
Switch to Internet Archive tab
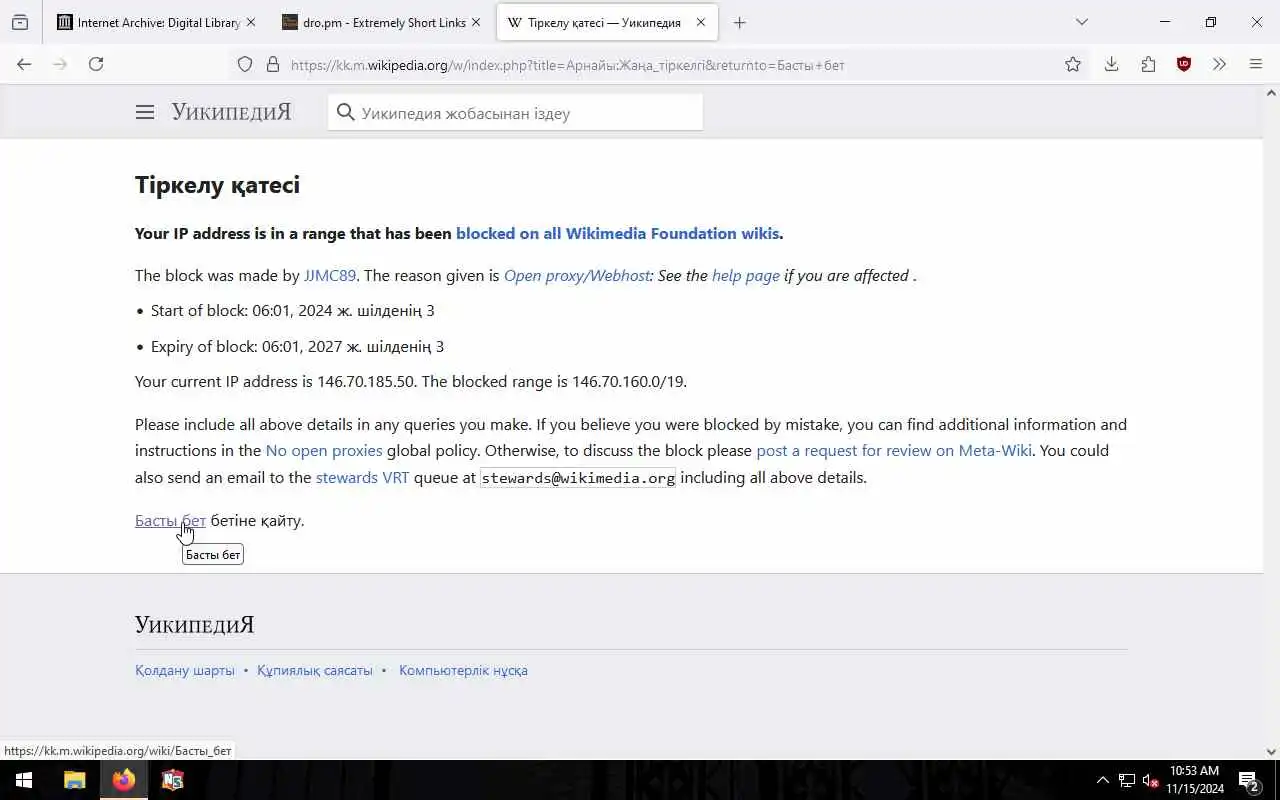point(157,22)
